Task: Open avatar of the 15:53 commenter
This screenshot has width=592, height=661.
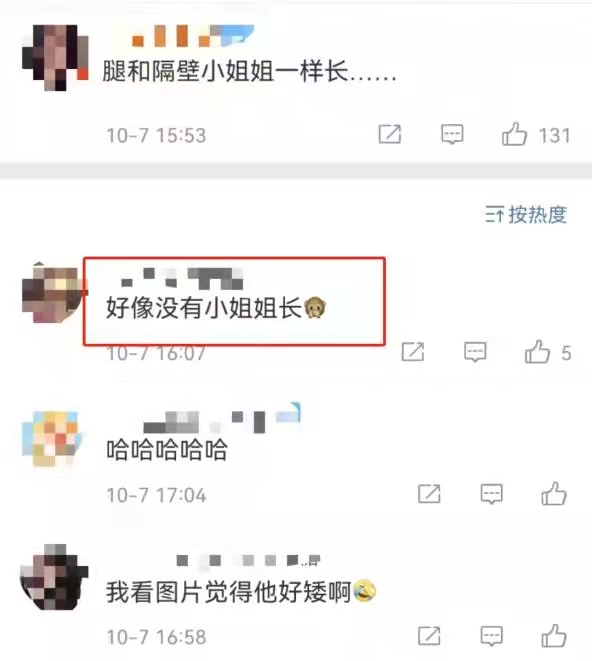Action: [x=55, y=58]
